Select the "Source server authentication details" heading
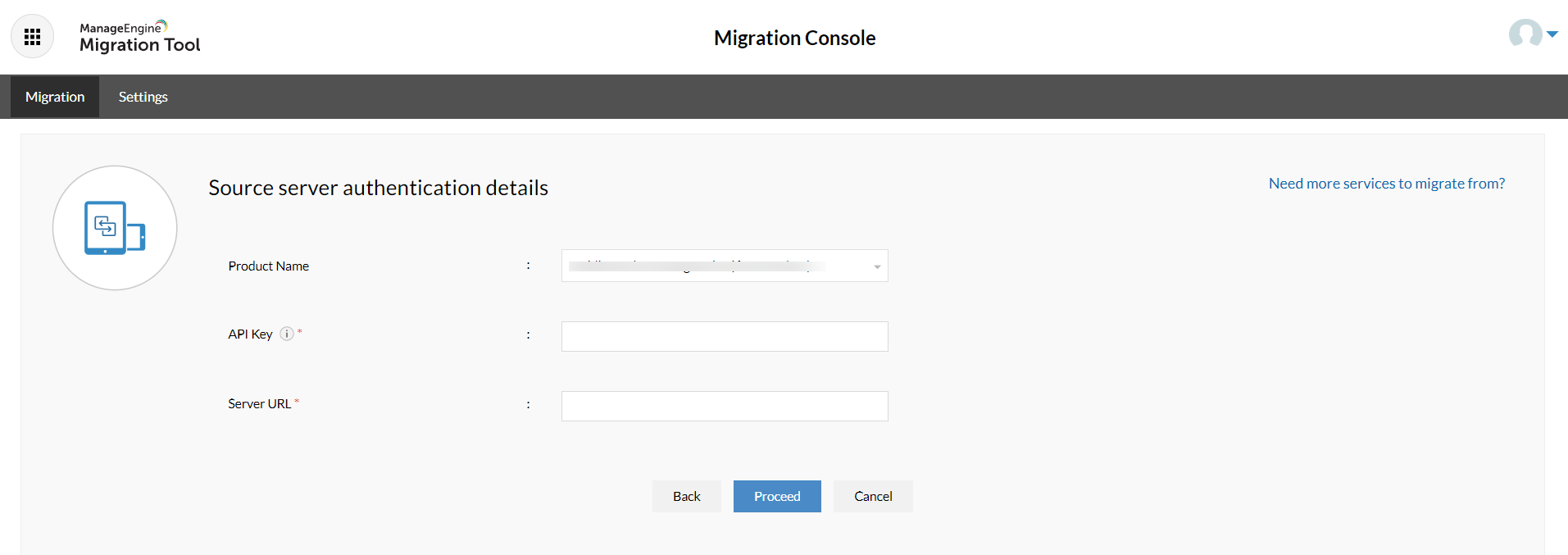Viewport: 1568px width, 555px height. (x=378, y=188)
